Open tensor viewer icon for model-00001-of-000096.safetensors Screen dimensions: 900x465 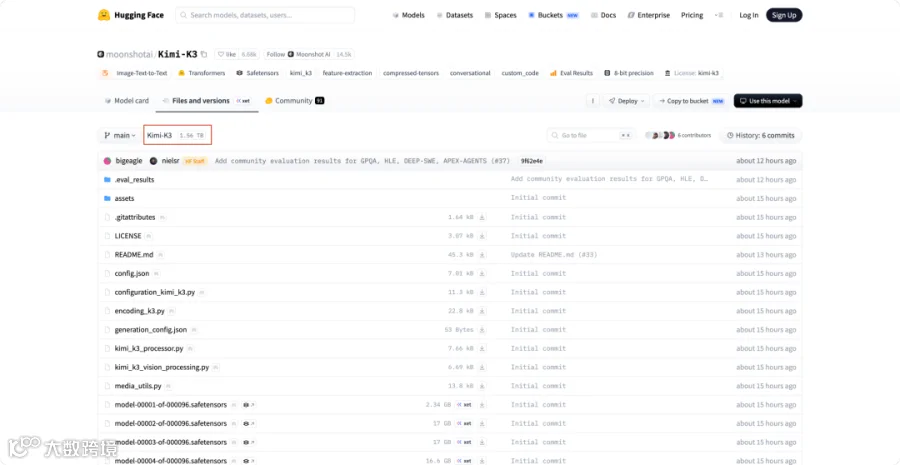tap(249, 405)
